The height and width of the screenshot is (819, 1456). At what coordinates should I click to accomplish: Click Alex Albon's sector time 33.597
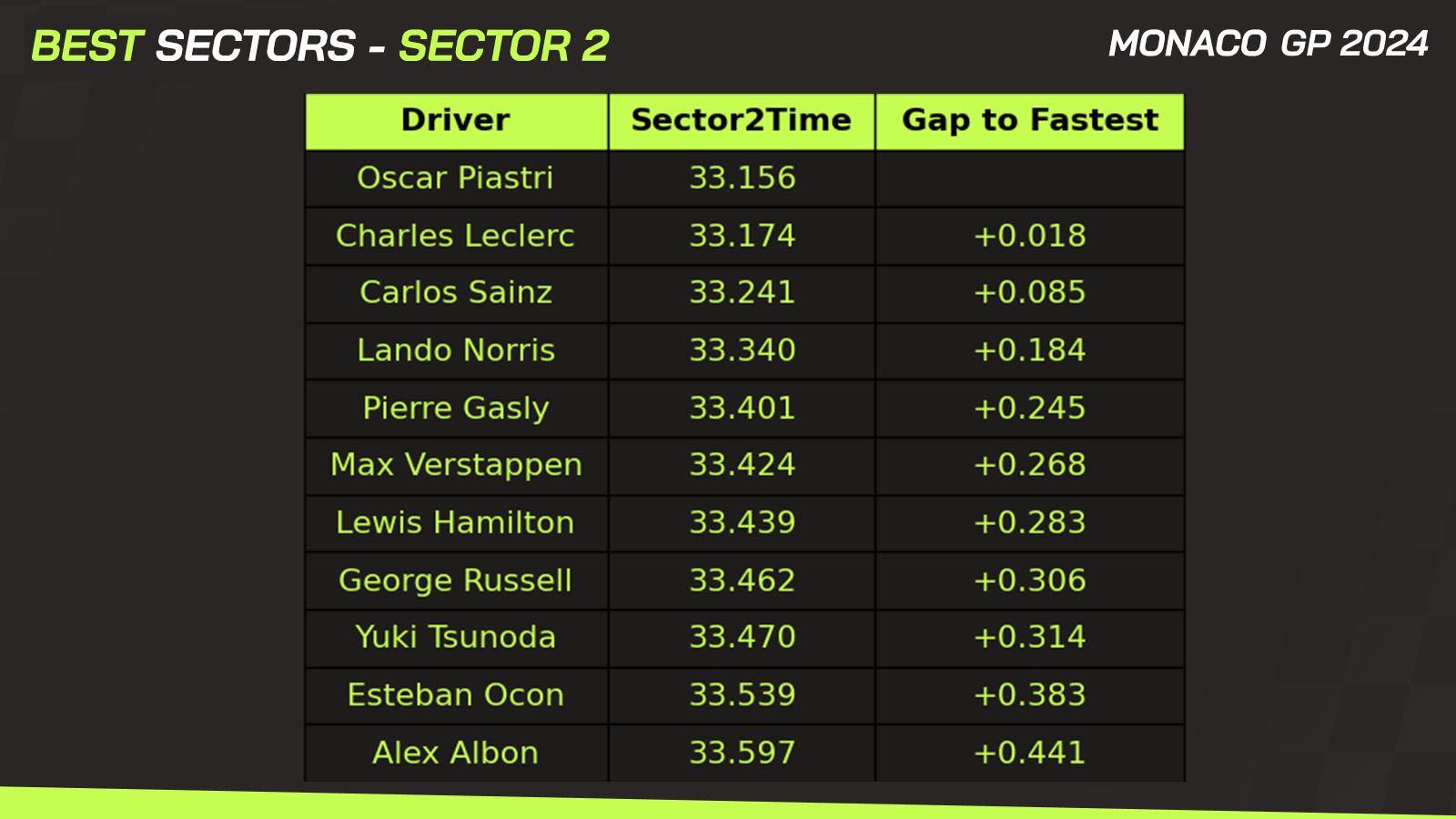742,753
